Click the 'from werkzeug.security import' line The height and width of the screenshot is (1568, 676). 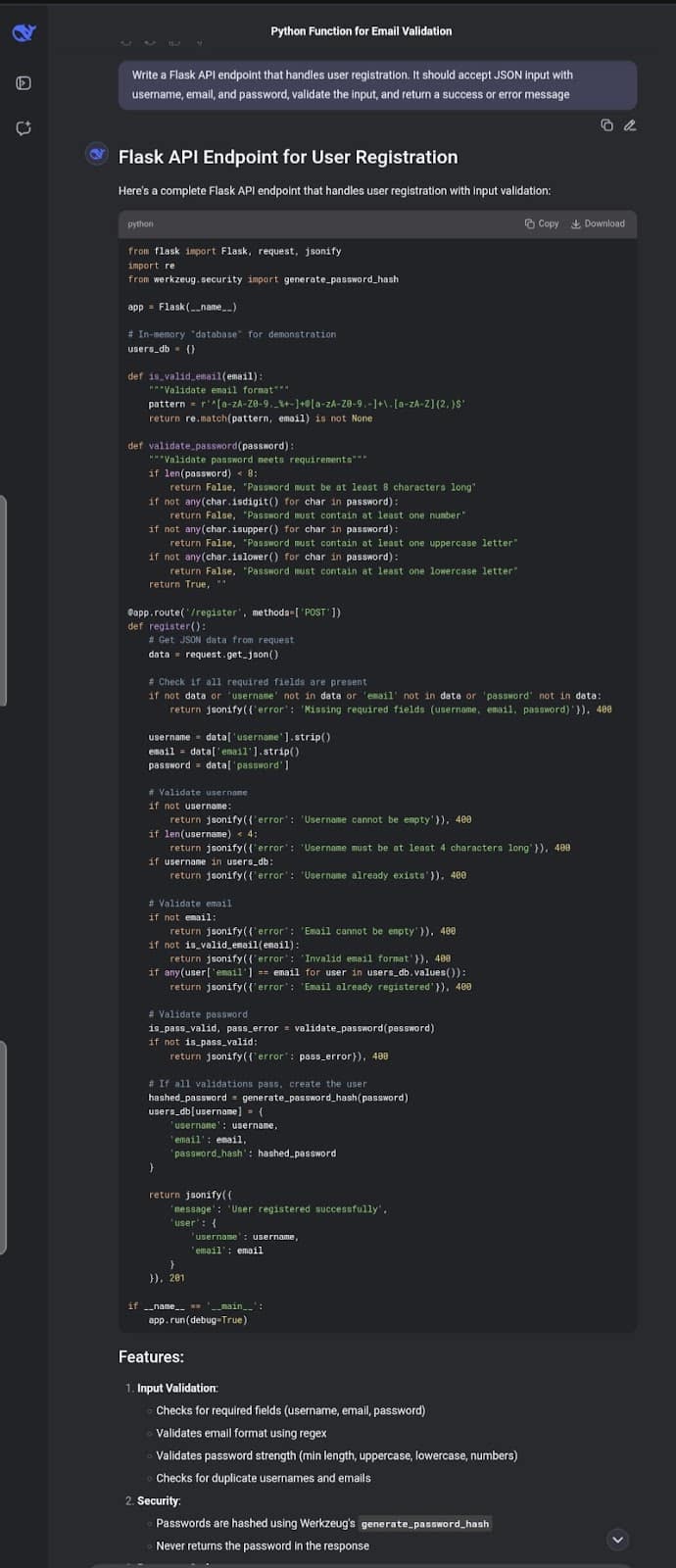pos(263,279)
